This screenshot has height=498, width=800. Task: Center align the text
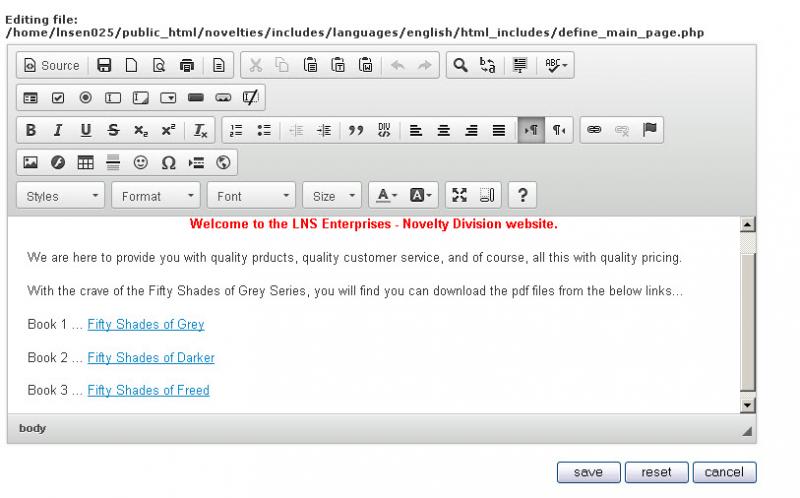[443, 130]
